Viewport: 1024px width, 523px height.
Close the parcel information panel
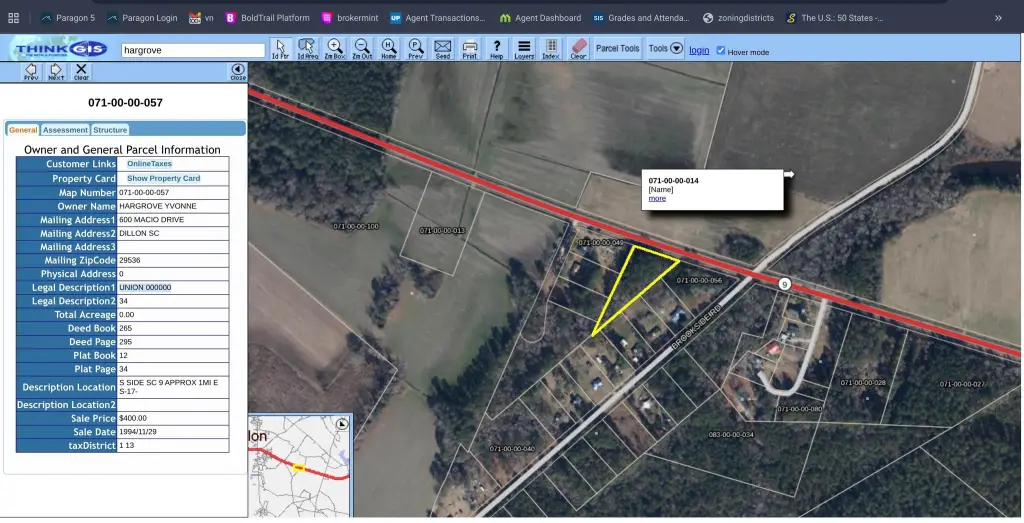[238, 72]
